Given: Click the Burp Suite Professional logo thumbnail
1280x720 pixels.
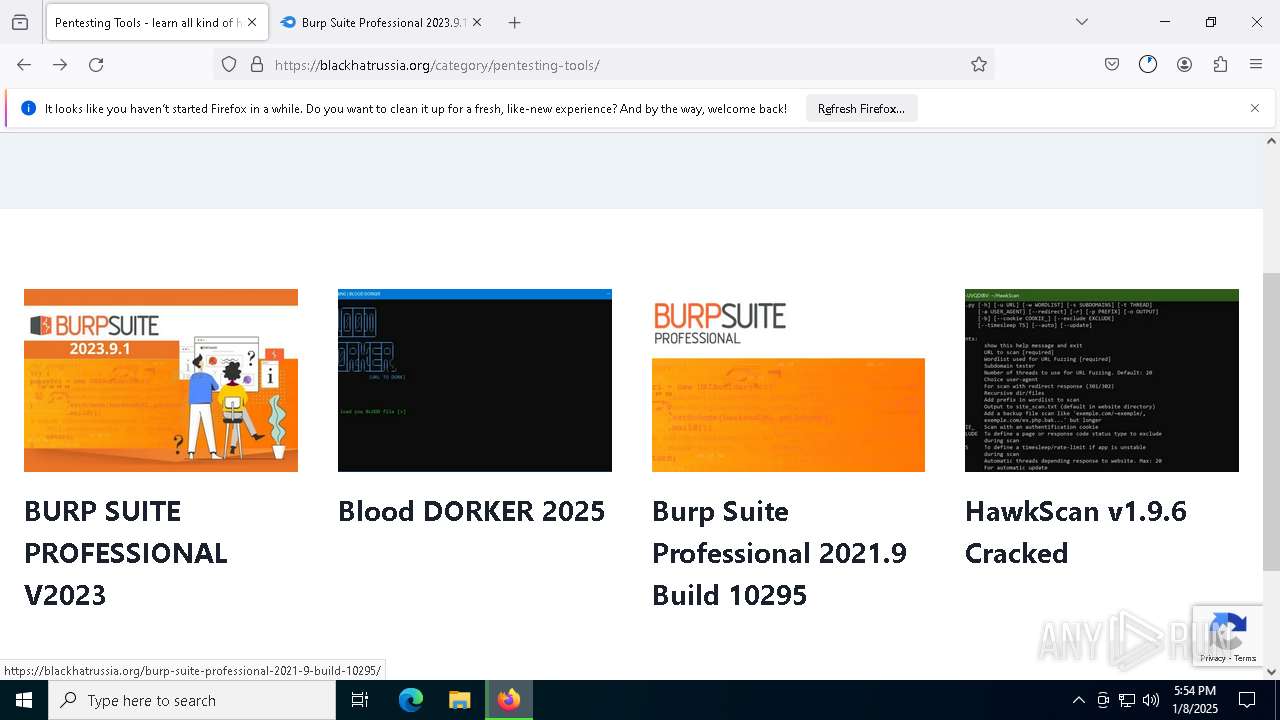Looking at the screenshot, I should [788, 380].
